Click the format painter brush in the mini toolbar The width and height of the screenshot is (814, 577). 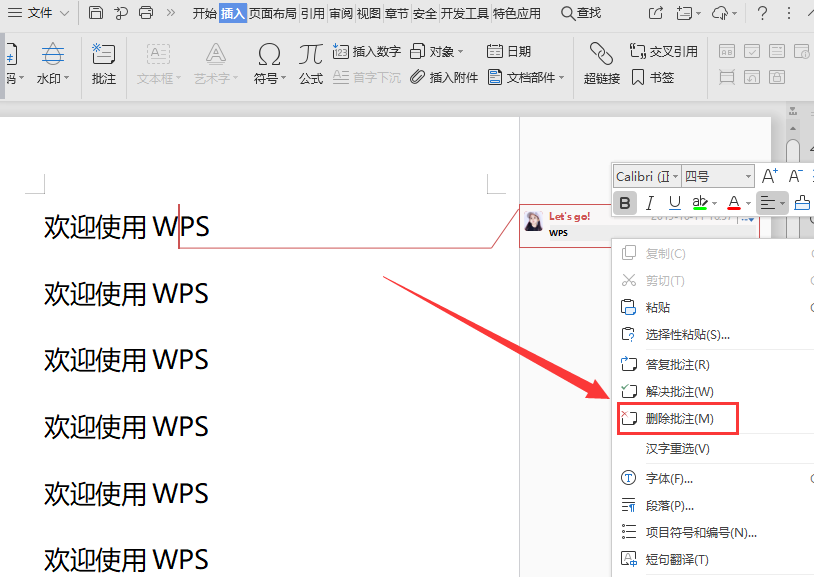(803, 203)
